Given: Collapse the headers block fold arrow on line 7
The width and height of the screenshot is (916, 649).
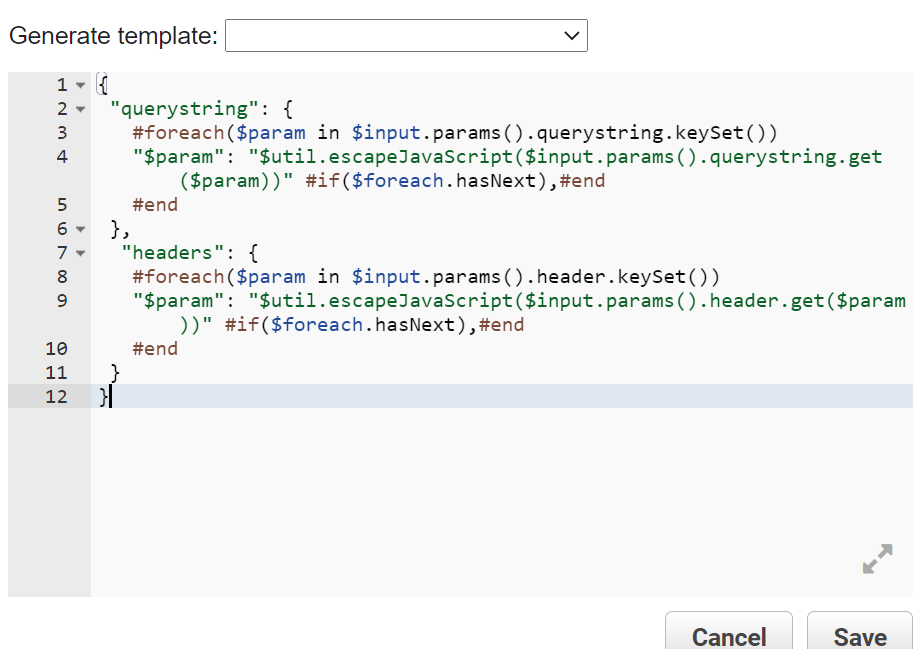Looking at the screenshot, I should click(x=79, y=252).
